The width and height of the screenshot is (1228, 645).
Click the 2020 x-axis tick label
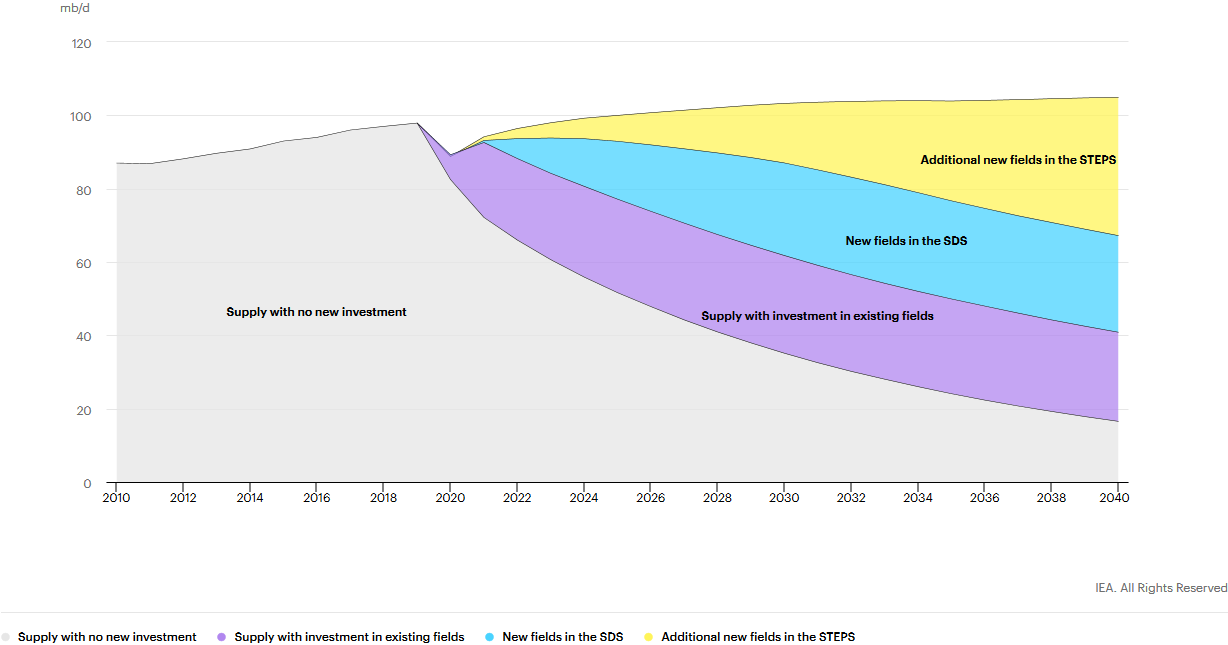(x=450, y=498)
